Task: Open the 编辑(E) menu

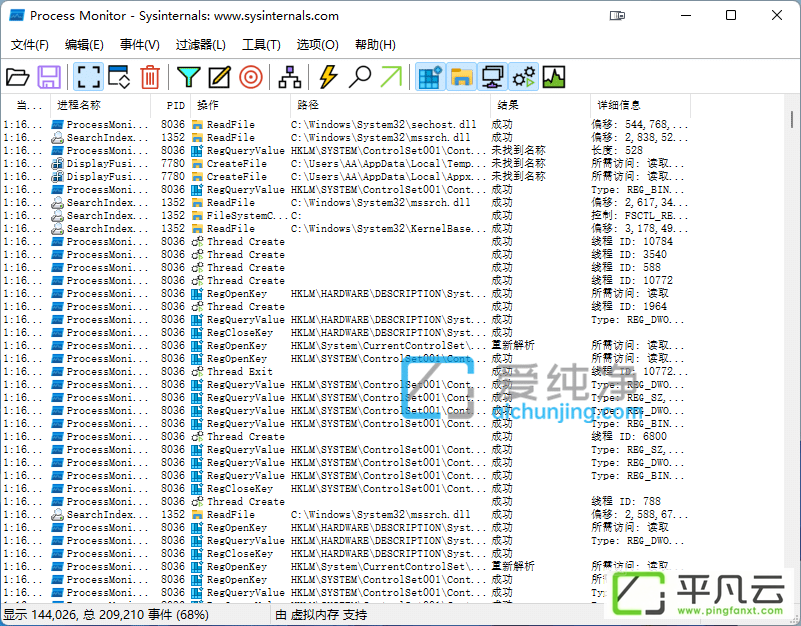Action: [84, 45]
